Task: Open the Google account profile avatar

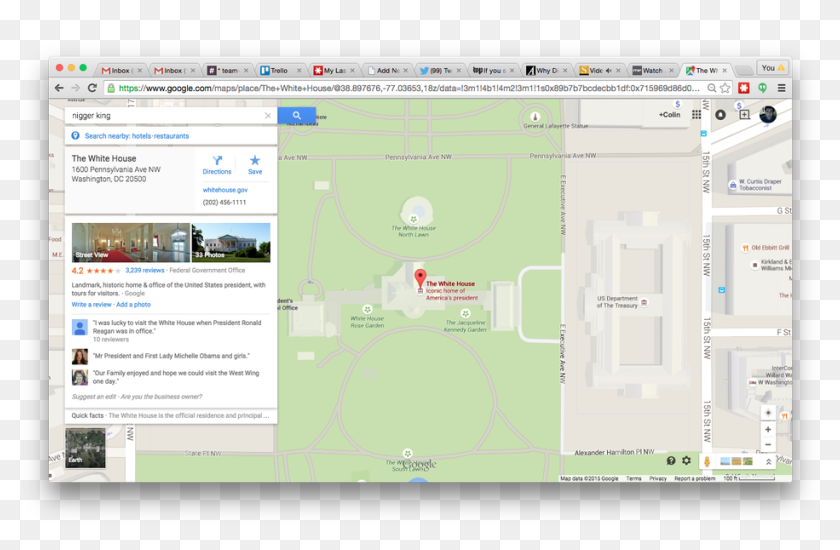Action: [768, 114]
